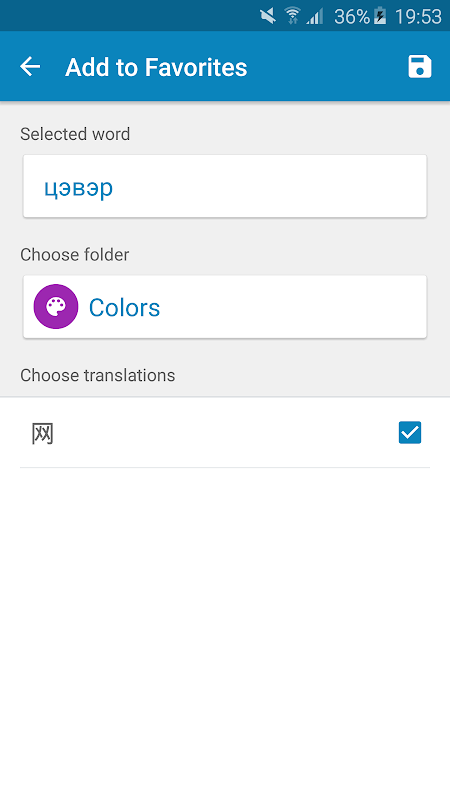
Task: Edit the selected word цэвэр field
Action: pos(225,186)
